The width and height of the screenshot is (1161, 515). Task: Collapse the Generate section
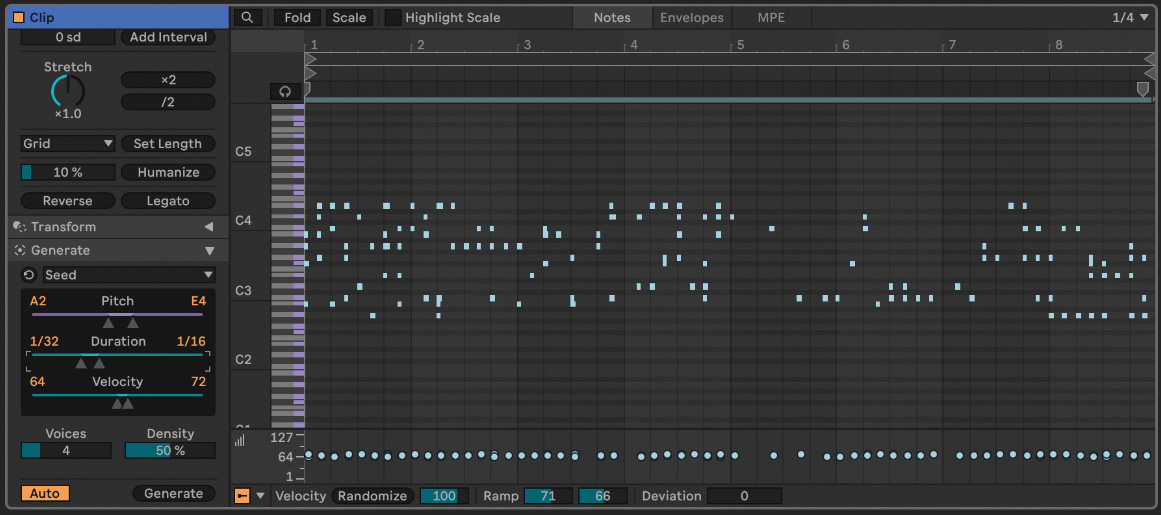[209, 250]
